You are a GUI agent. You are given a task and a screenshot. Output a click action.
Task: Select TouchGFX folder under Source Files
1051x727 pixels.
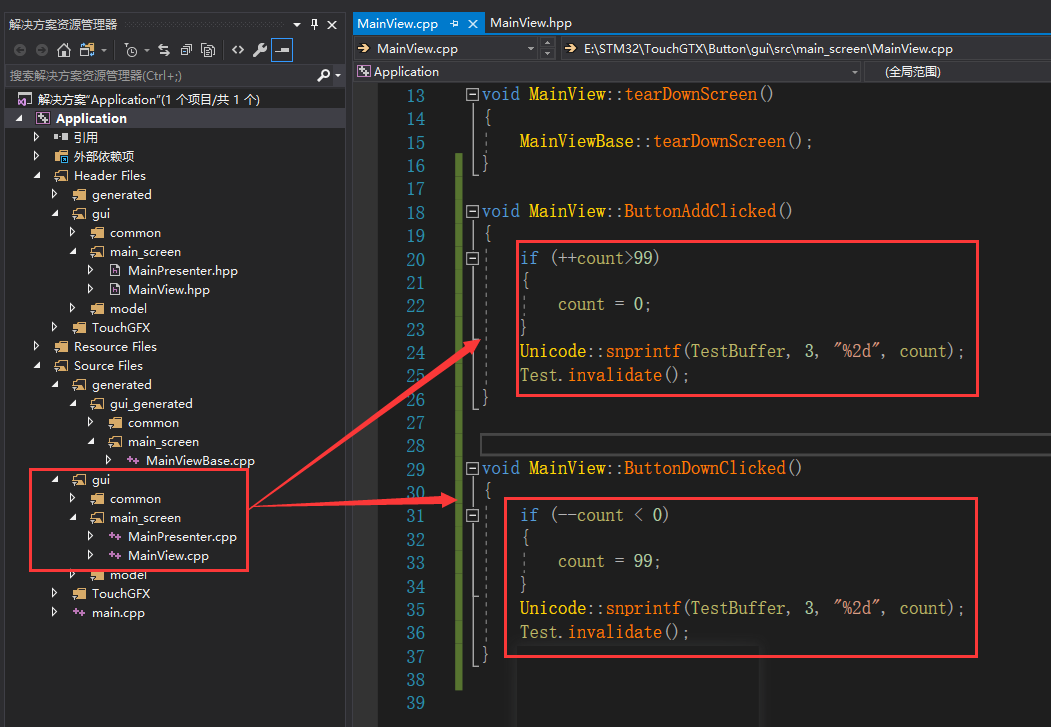(121, 594)
